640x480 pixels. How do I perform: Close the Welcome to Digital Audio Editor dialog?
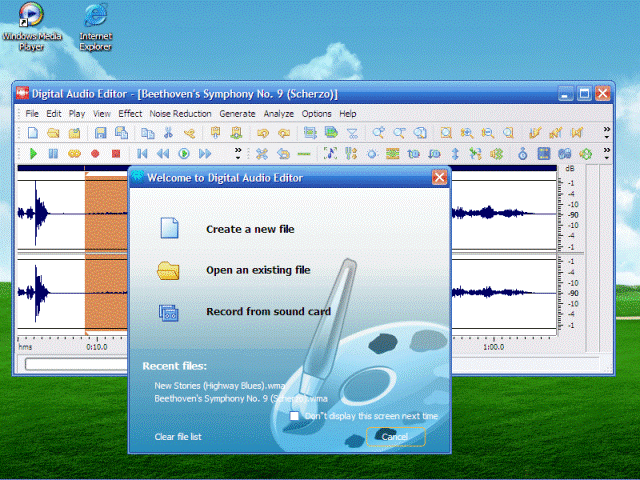pyautogui.click(x=439, y=178)
